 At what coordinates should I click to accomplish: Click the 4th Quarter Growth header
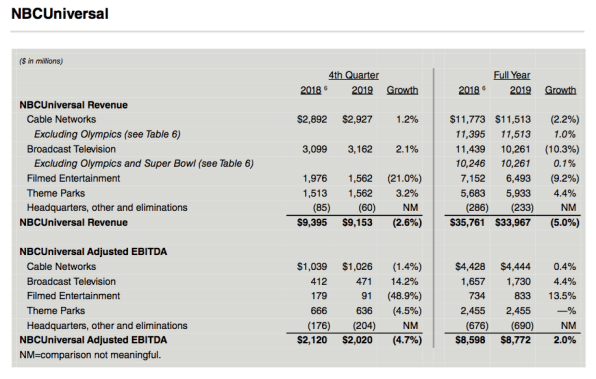(402, 90)
